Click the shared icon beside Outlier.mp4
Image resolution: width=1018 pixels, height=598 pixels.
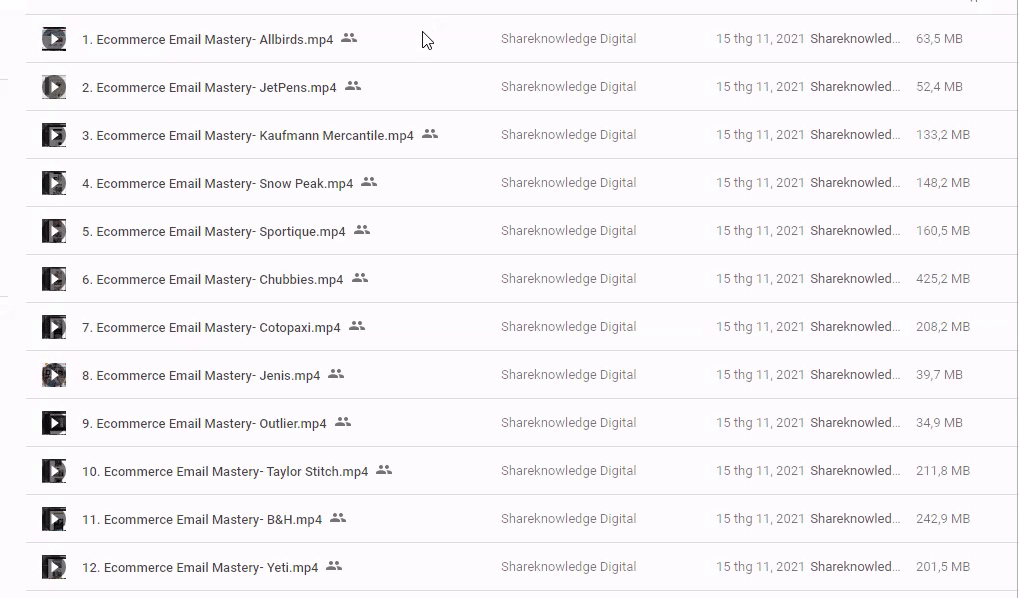tap(343, 422)
